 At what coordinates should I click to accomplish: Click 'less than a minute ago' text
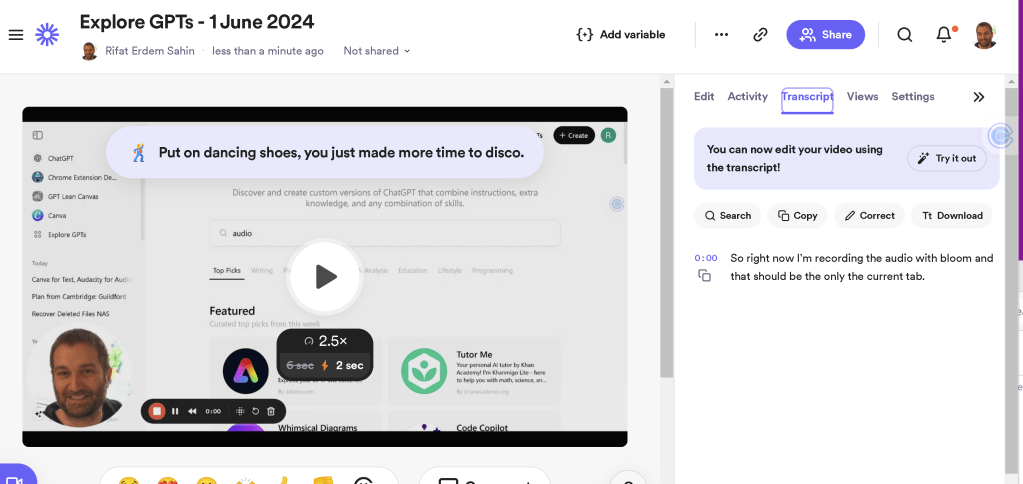(x=267, y=51)
